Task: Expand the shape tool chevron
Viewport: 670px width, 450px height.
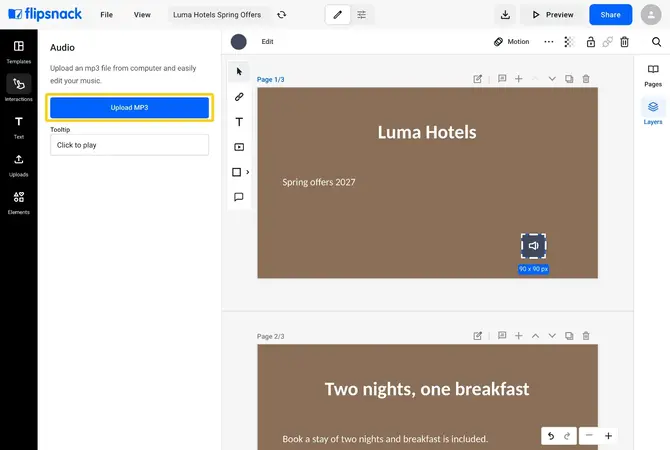Action: pos(247,172)
